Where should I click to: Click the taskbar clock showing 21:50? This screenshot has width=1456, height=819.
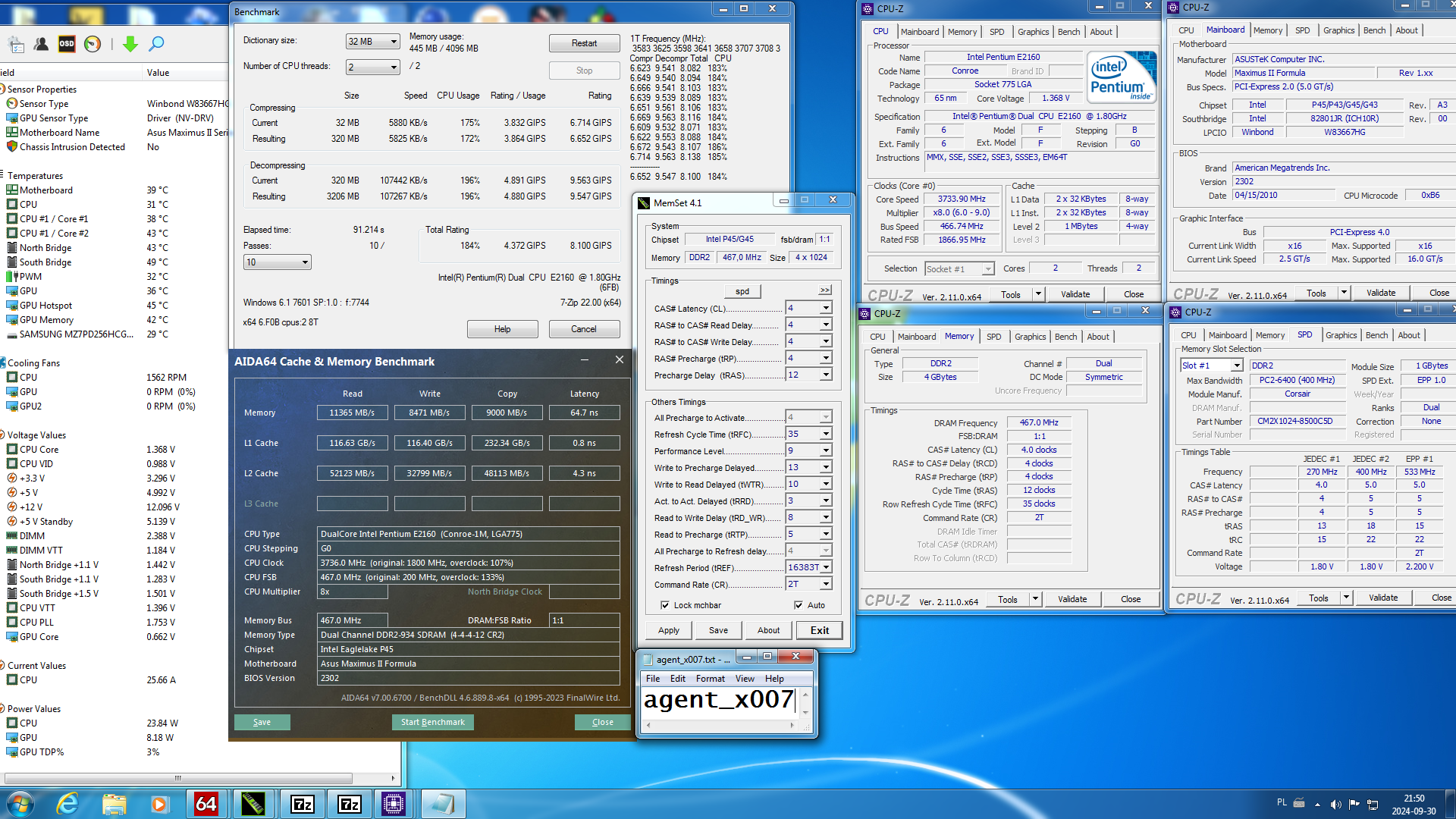1414,804
